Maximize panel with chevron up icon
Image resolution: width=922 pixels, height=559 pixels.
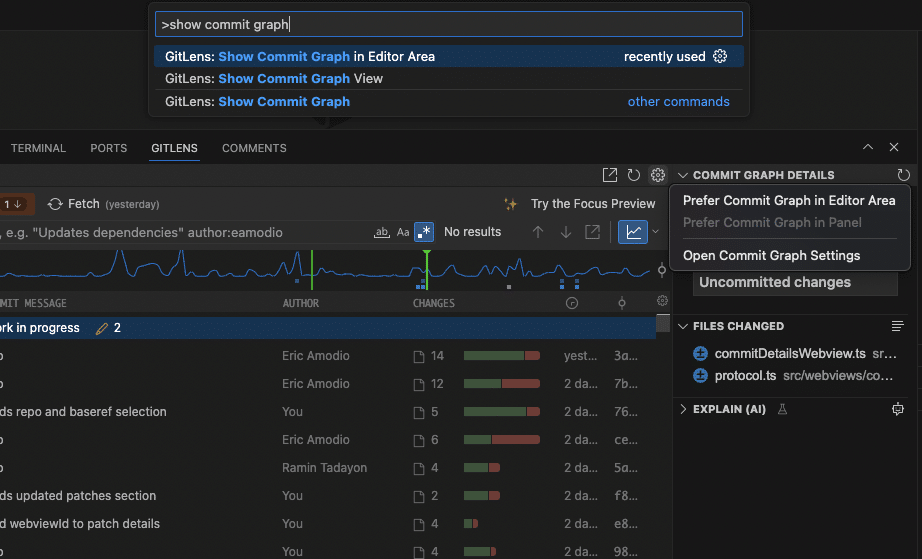tap(868, 147)
